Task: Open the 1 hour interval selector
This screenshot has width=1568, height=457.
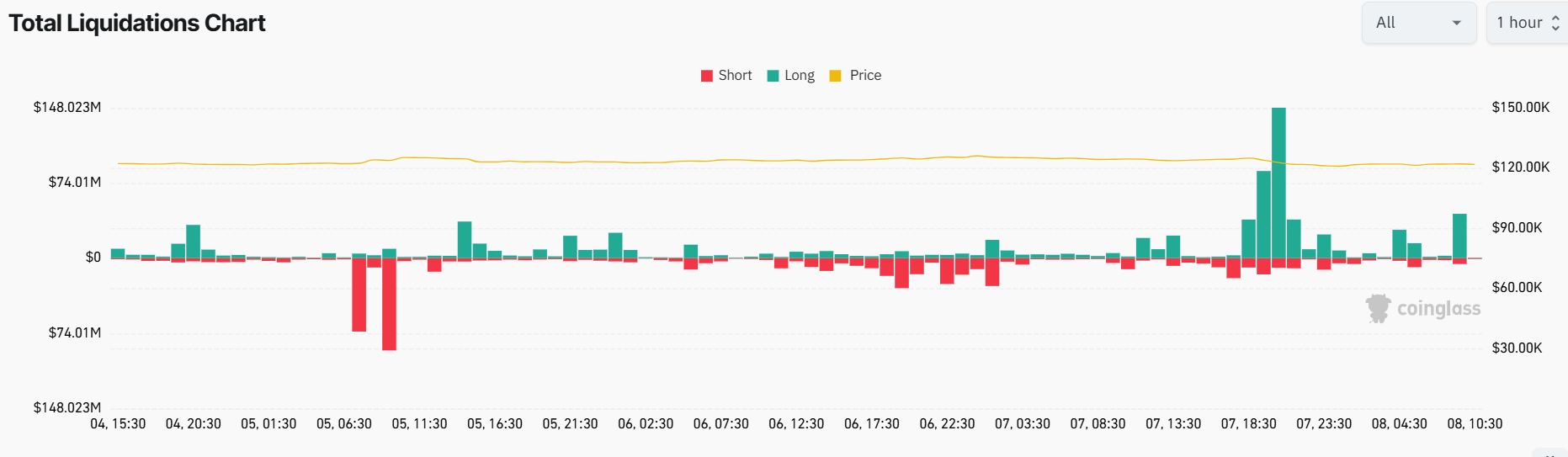Action: point(1524,23)
